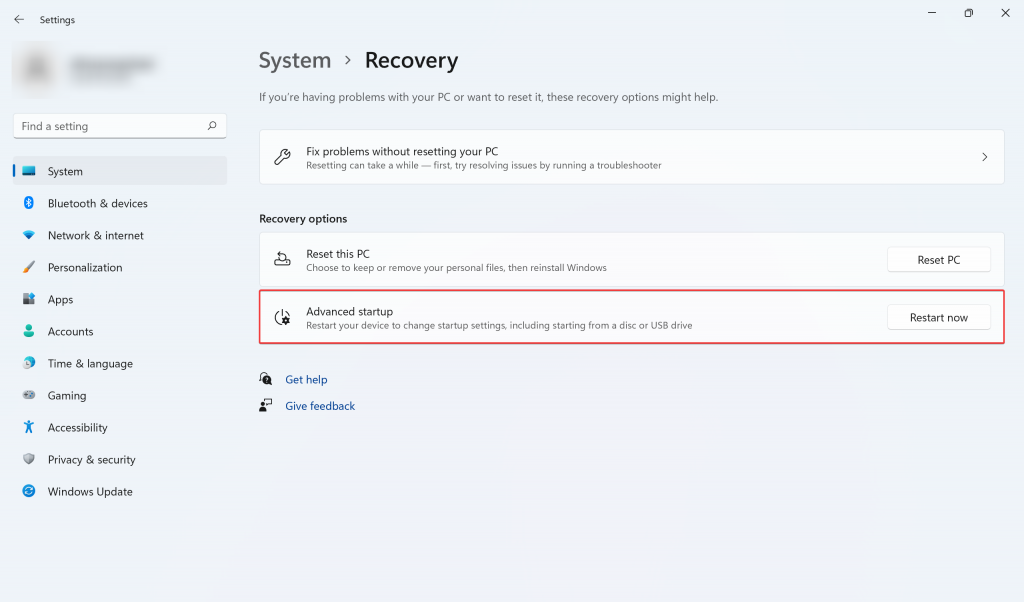Click the Time & language globe icon
This screenshot has height=602, width=1024.
[x=29, y=363]
